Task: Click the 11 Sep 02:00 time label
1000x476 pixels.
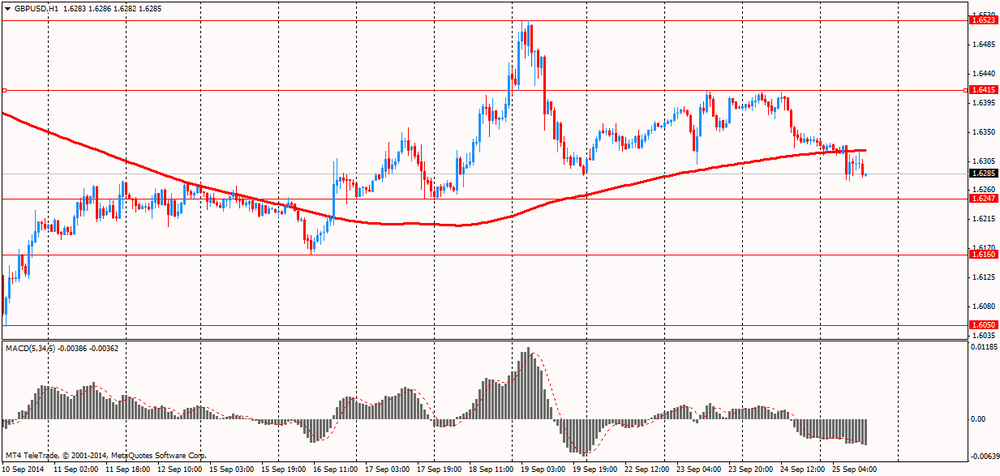Action: click(74, 469)
